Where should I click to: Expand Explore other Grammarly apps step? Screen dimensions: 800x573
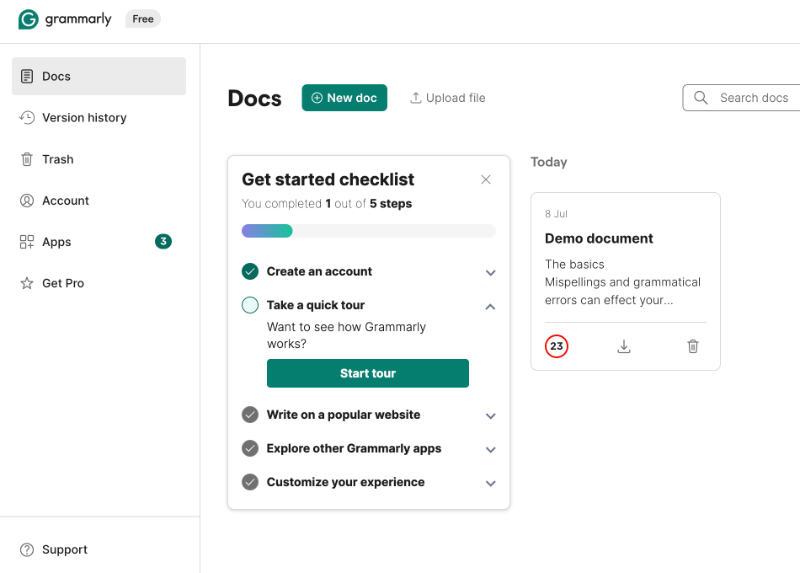(x=490, y=450)
